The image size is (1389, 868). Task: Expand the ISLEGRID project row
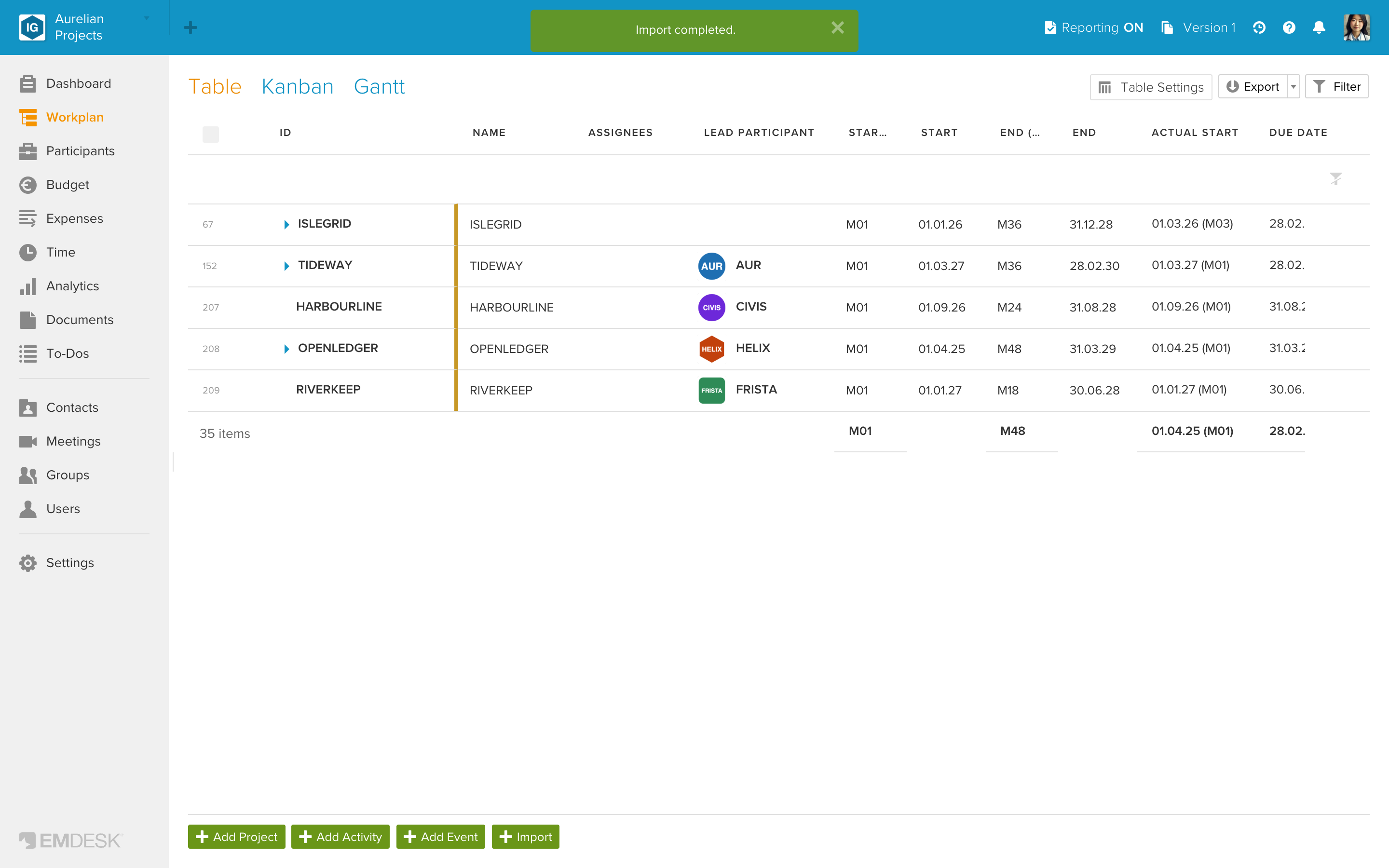click(286, 224)
